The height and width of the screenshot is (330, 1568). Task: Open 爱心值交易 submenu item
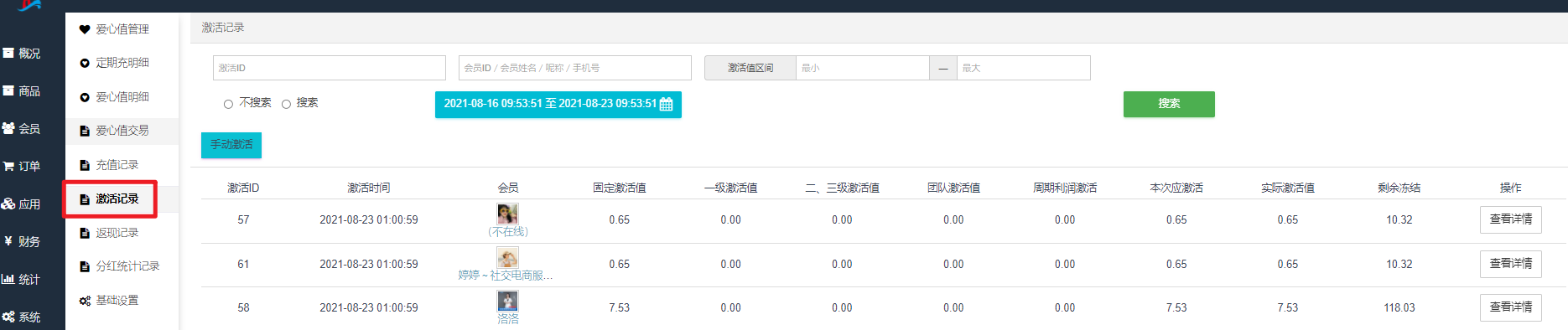122,130
